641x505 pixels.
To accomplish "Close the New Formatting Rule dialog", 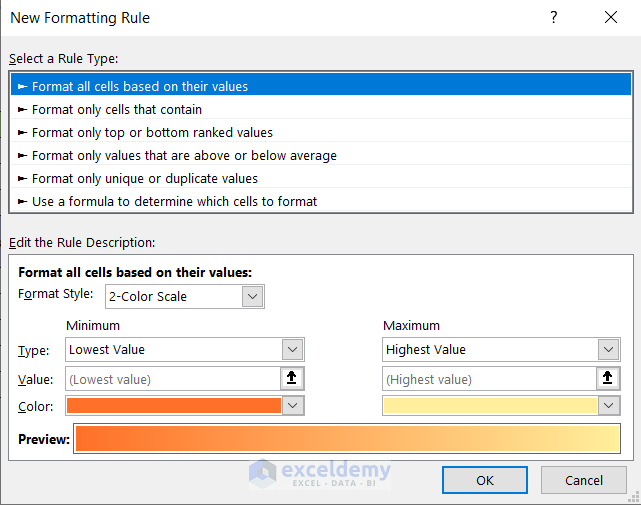I will (x=611, y=17).
